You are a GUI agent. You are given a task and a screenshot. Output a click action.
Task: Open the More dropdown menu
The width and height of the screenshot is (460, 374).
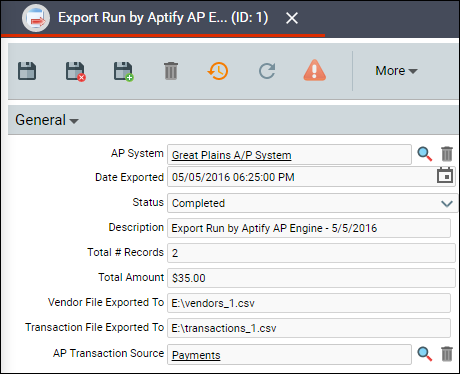click(396, 71)
